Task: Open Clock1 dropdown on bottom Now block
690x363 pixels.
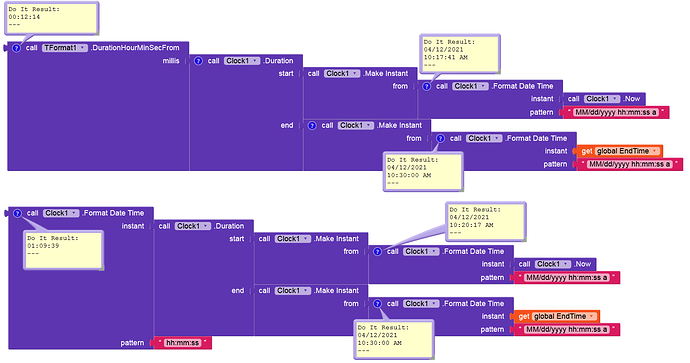Action: [553, 264]
